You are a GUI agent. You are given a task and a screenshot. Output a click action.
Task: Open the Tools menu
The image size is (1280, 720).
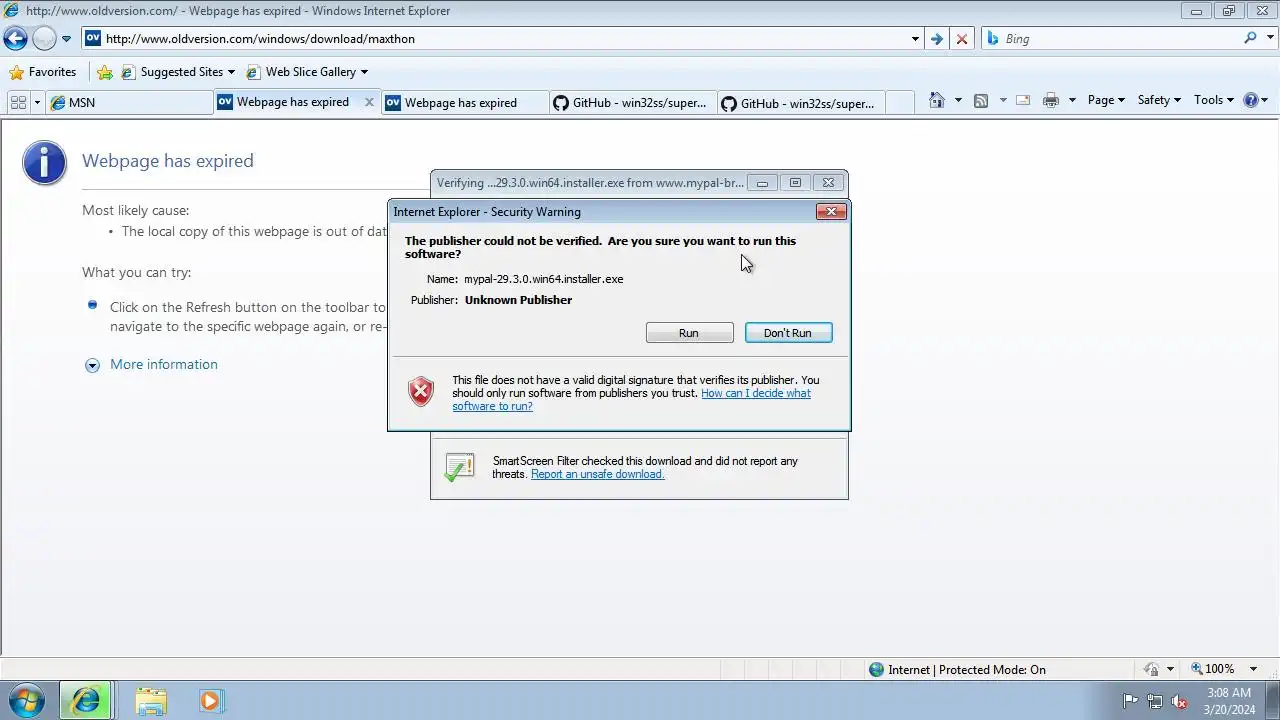pos(1214,100)
